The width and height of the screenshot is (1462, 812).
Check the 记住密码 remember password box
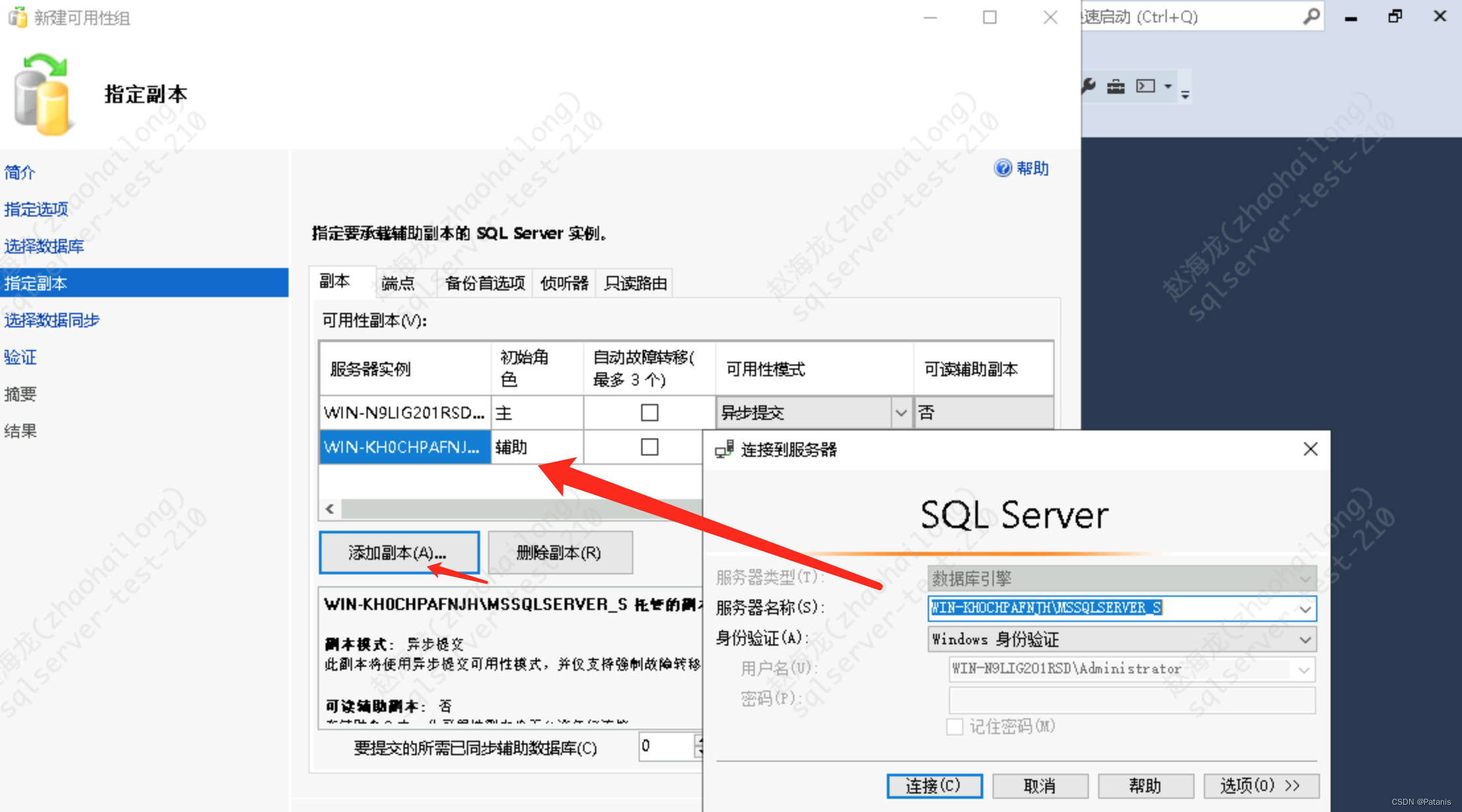point(954,727)
